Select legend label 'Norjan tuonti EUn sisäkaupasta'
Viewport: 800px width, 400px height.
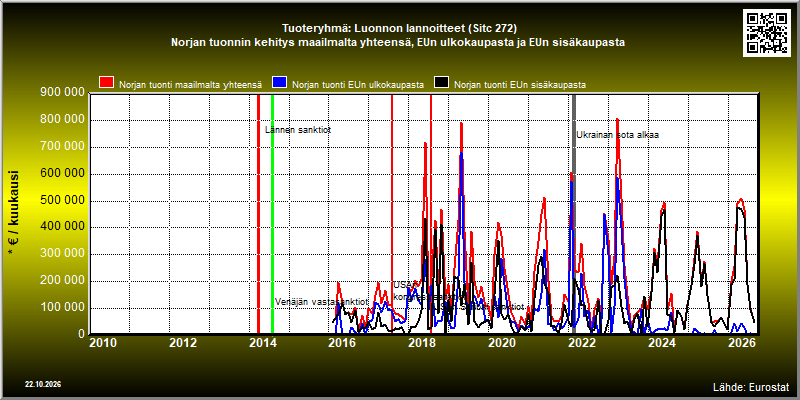click(x=519, y=85)
